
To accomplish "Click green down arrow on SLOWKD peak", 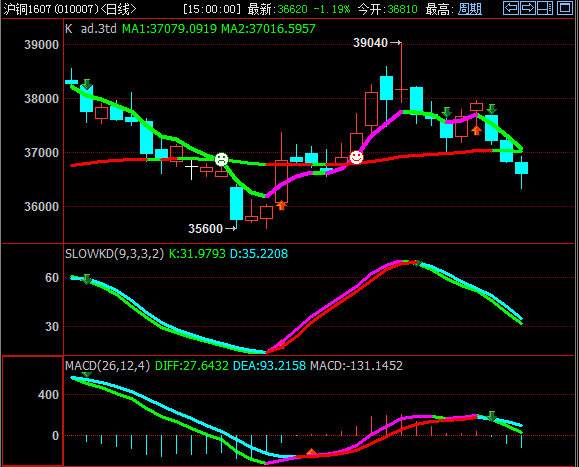I will (417, 263).
